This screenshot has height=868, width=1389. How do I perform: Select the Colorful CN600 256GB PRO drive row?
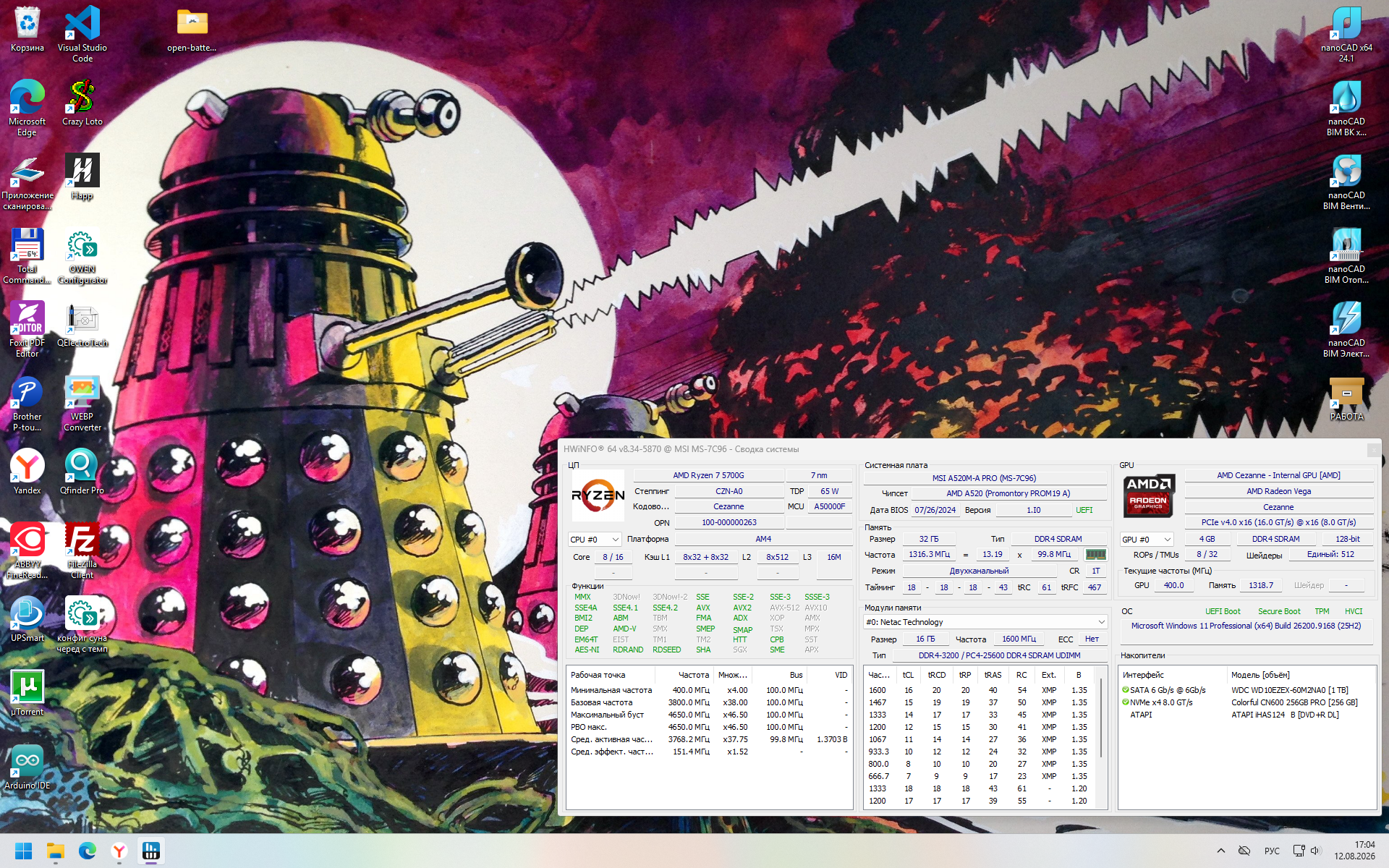pyautogui.click(x=1246, y=702)
